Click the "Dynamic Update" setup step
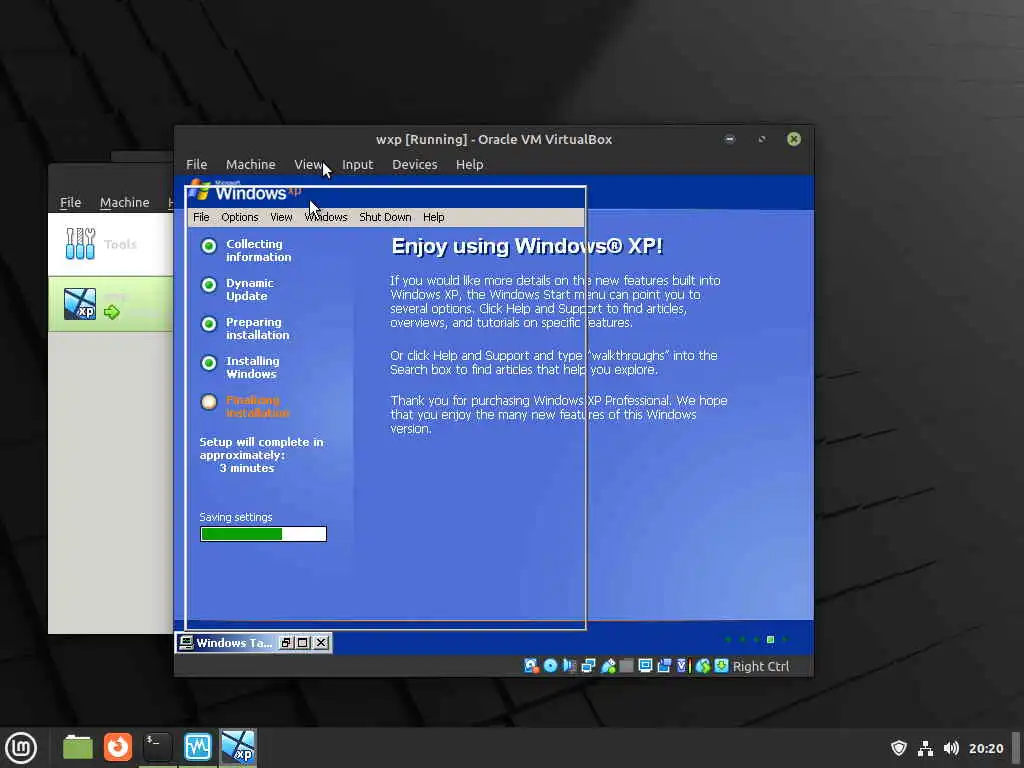Viewport: 1024px width, 768px height. [x=249, y=289]
